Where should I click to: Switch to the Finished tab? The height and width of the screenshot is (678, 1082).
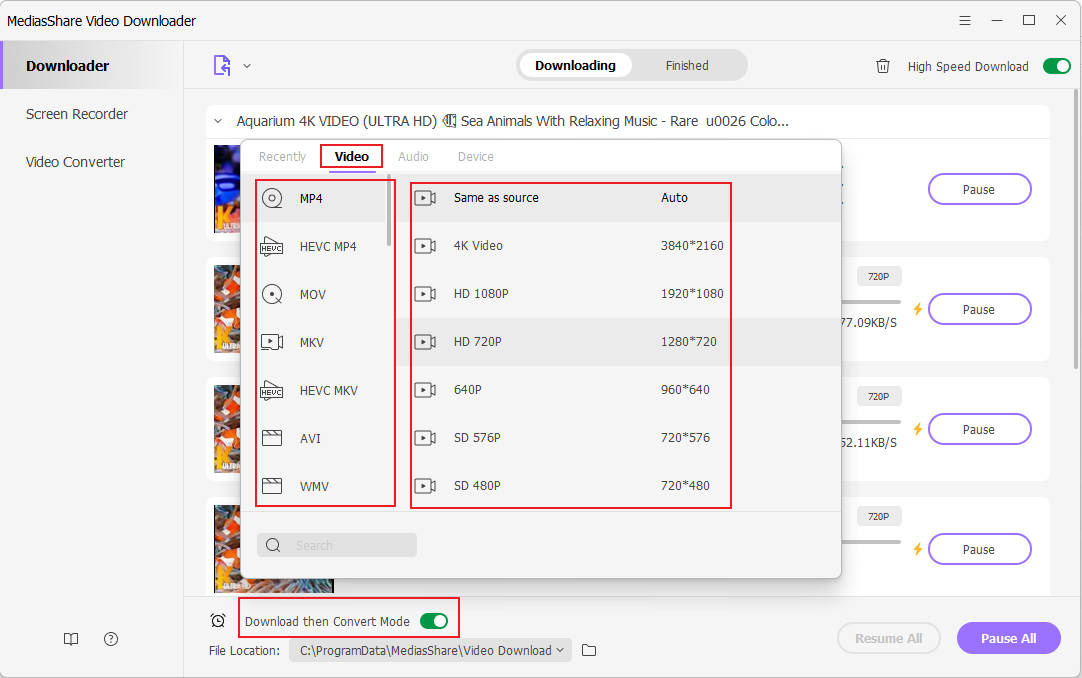pyautogui.click(x=687, y=66)
